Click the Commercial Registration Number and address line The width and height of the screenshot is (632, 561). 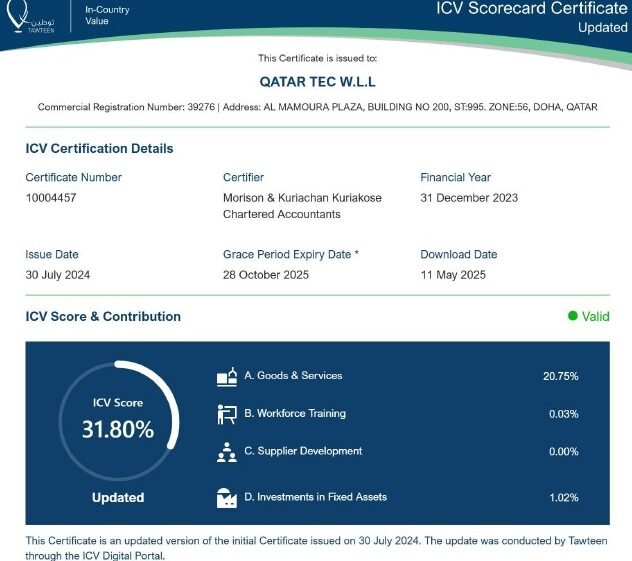318,107
